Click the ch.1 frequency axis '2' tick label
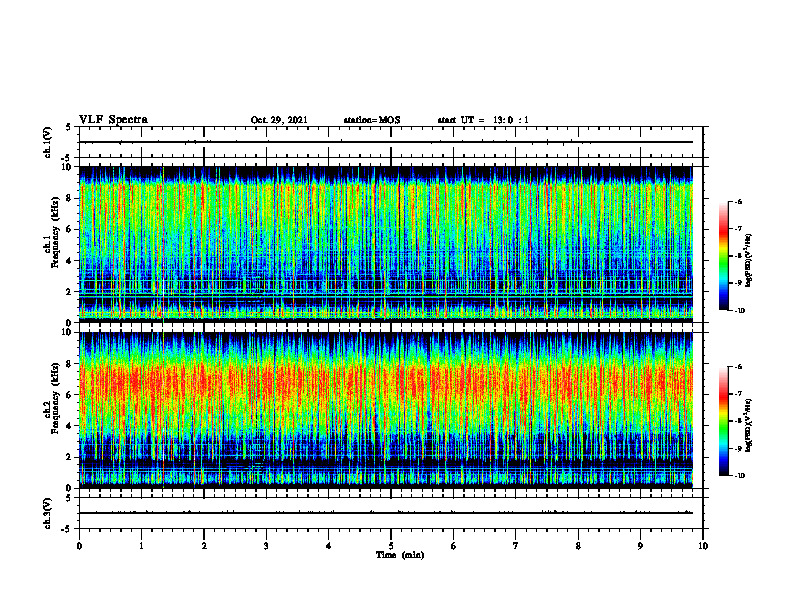The height and width of the screenshot is (612, 792). click(70, 292)
